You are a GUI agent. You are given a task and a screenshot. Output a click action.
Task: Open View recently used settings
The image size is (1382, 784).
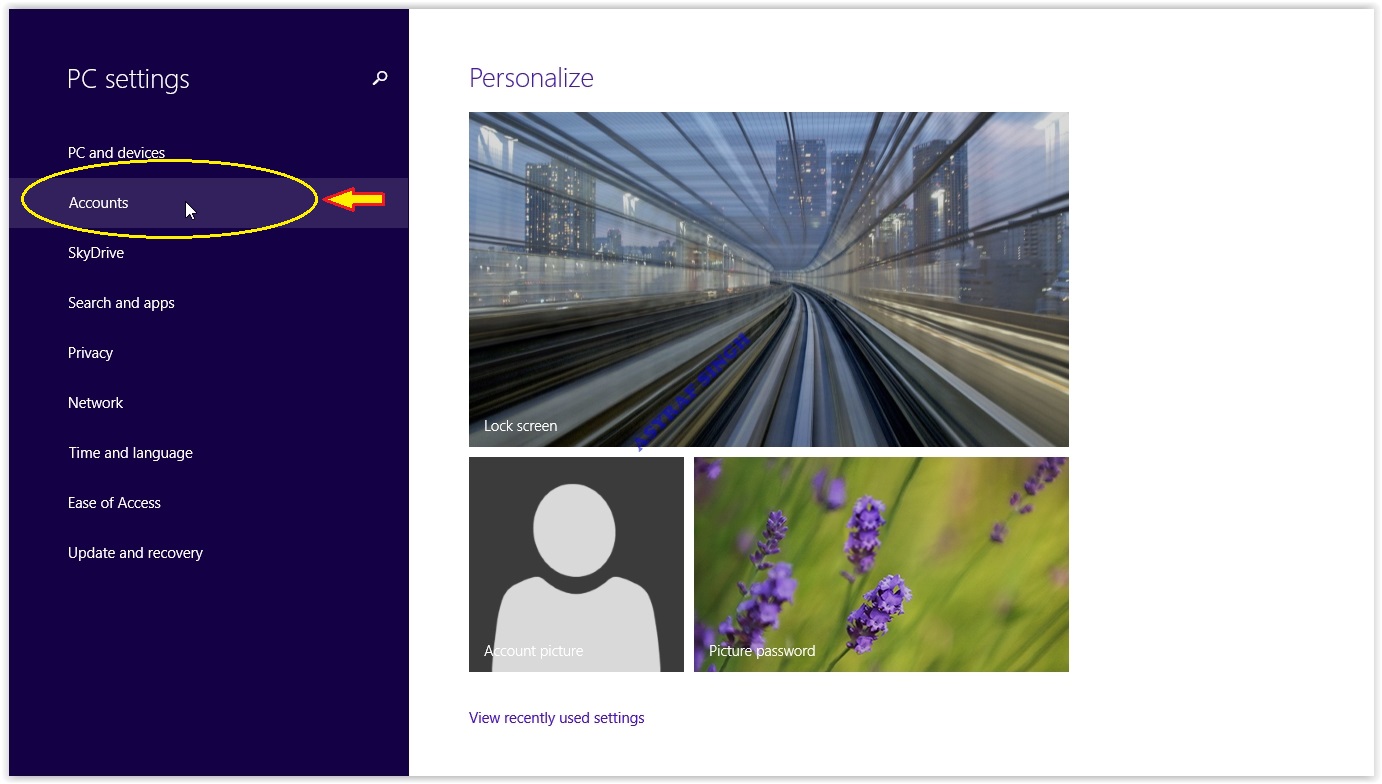click(557, 717)
